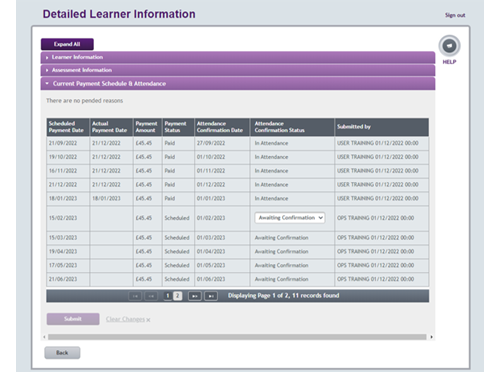The width and height of the screenshot is (500, 372).
Task: Go to last page pagination arrow
Action: coord(211,296)
